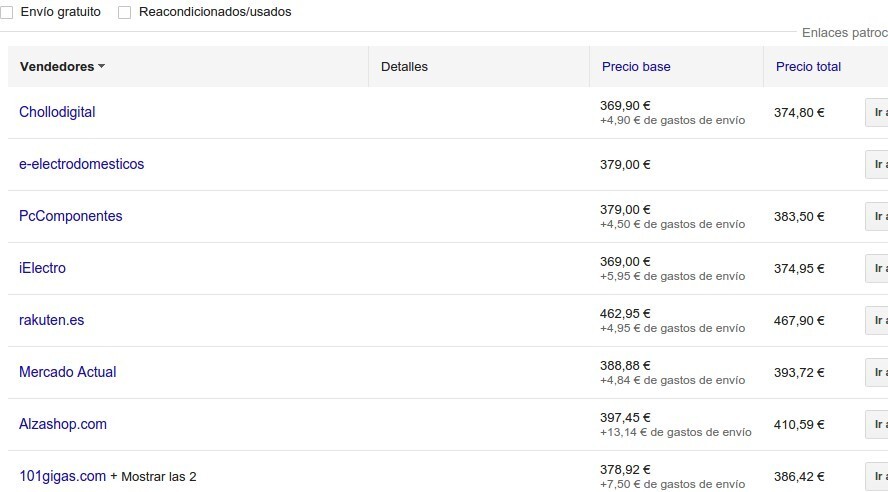Viewport: 888px width, 492px height.
Task: Click the 374,80 € total price
Action: click(x=799, y=113)
